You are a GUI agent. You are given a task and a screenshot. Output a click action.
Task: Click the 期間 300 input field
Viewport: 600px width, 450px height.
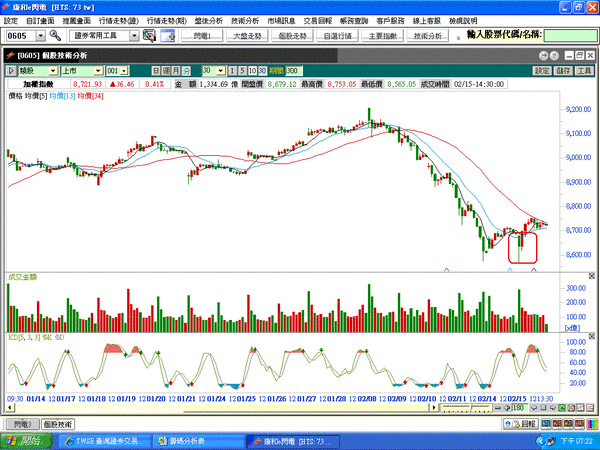point(294,71)
